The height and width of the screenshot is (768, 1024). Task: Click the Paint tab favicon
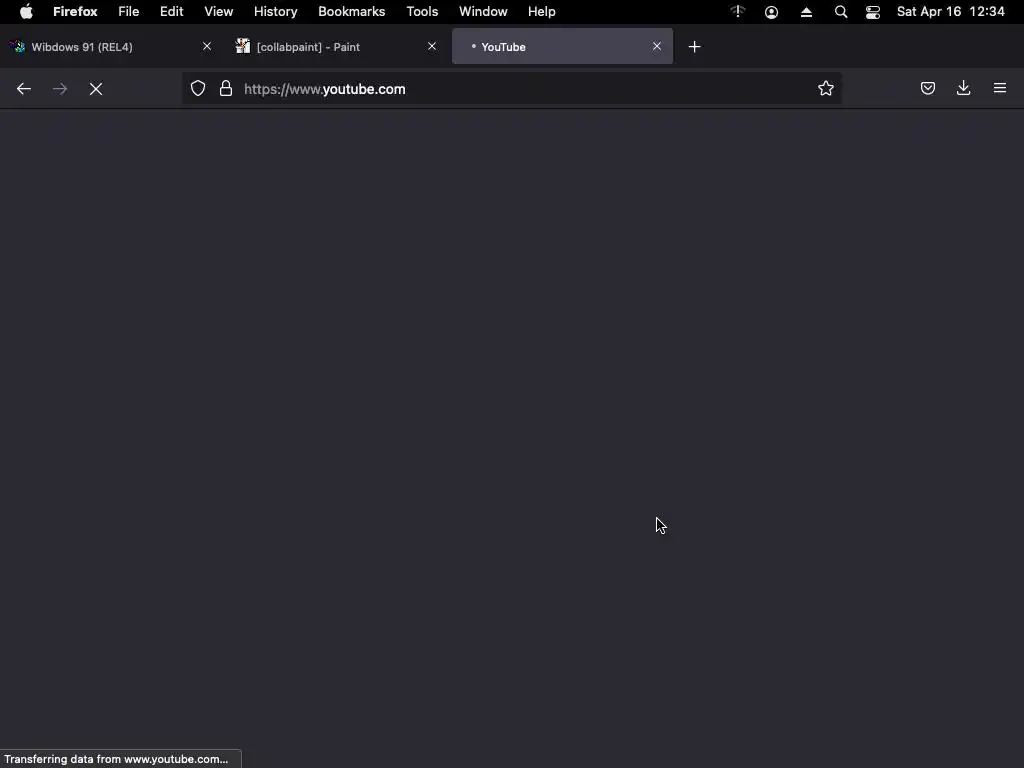(x=243, y=46)
